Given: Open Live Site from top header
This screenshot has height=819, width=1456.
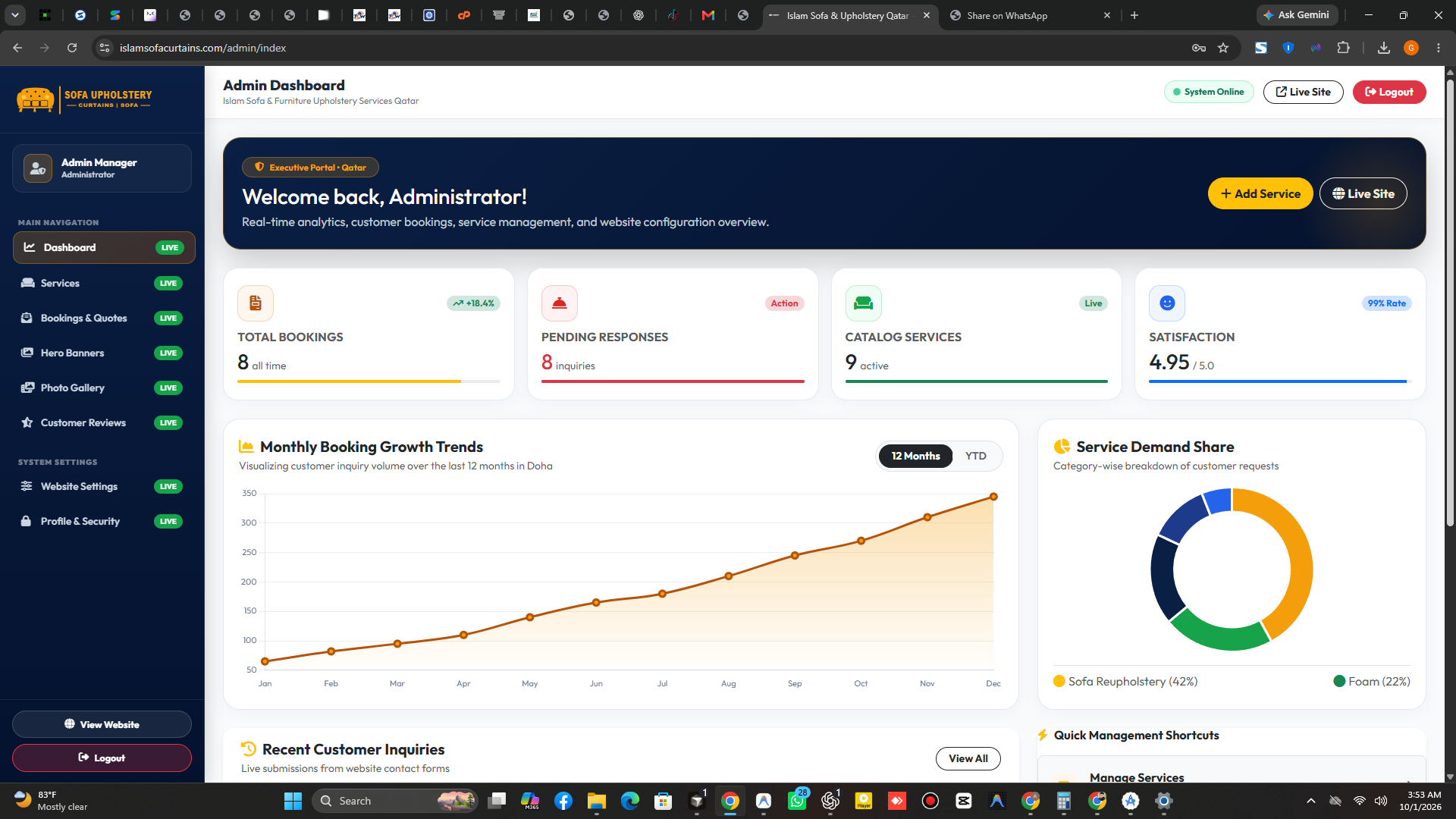Looking at the screenshot, I should (1303, 92).
